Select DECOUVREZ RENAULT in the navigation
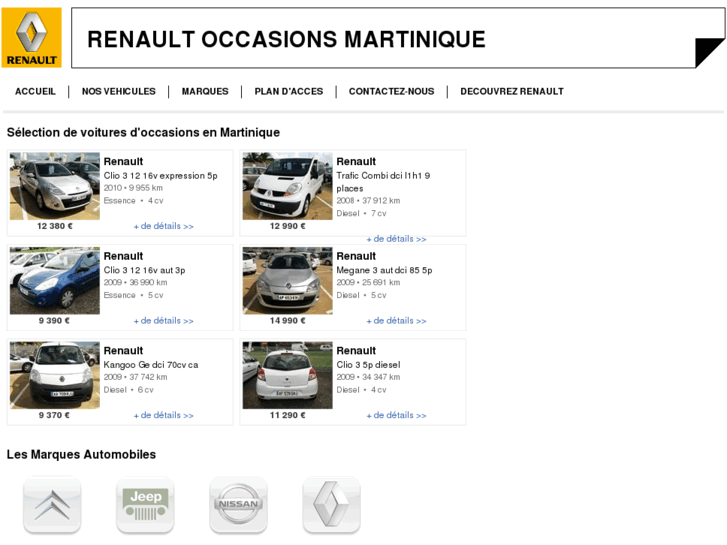Screen dimensions: 727x545 (512, 91)
